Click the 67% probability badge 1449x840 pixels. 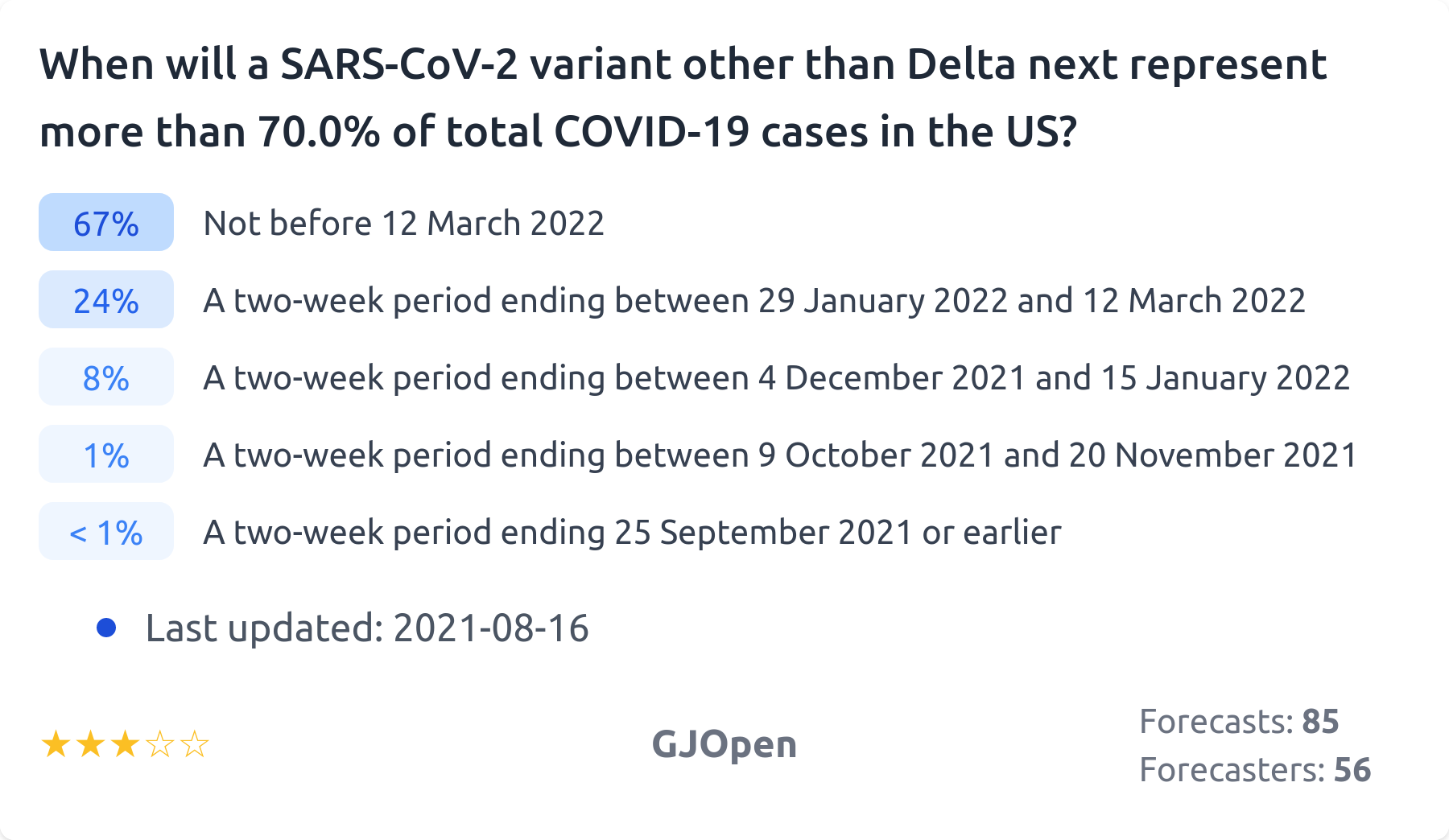pyautogui.click(x=106, y=223)
